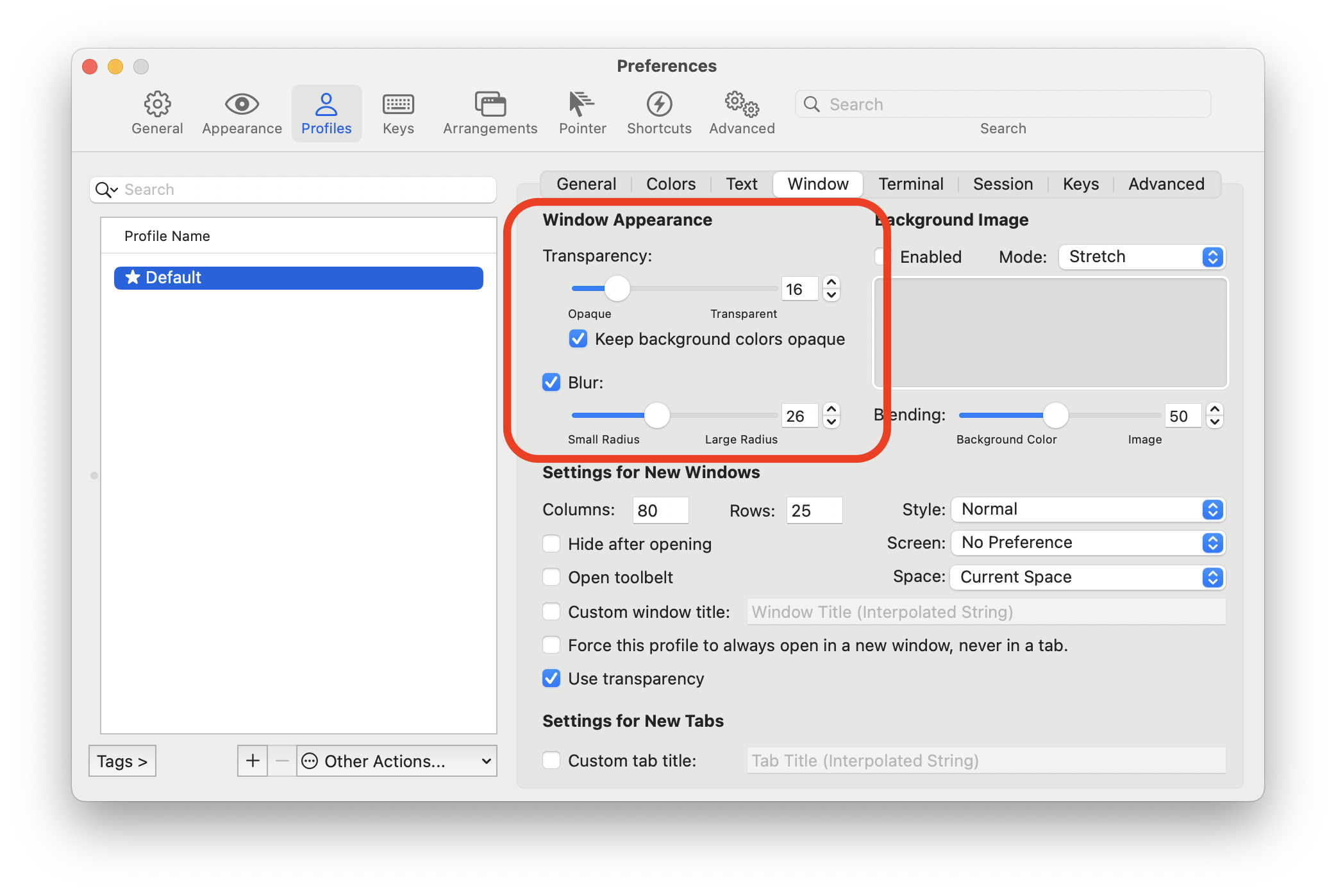Add a new profile with the plus button
The width and height of the screenshot is (1336, 896).
(253, 761)
